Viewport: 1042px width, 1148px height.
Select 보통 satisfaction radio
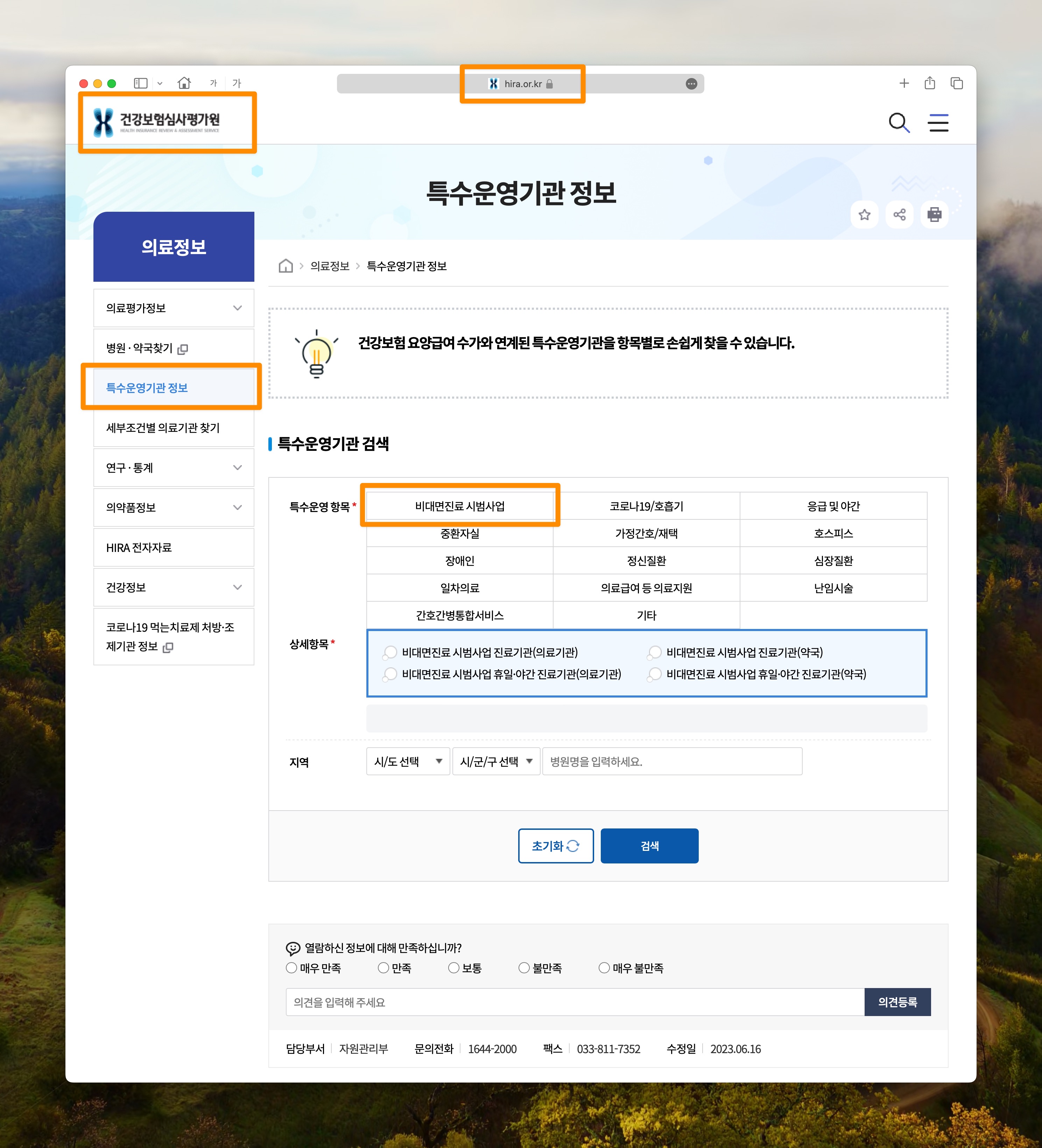click(454, 967)
